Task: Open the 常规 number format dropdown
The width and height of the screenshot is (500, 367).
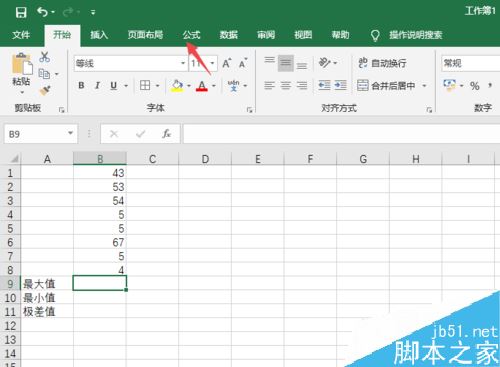Action: click(470, 63)
